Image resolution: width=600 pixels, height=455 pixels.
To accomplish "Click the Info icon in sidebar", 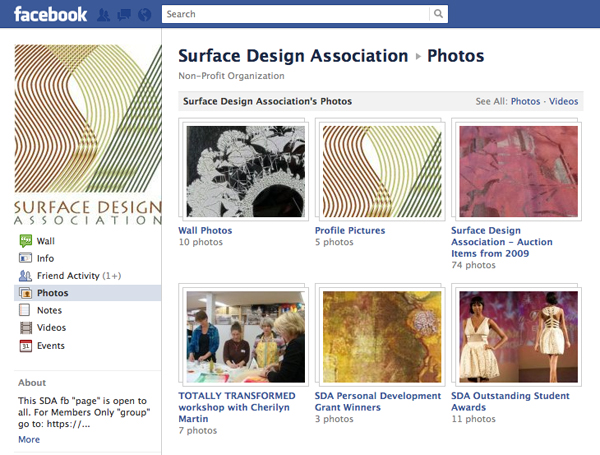I will [26, 258].
